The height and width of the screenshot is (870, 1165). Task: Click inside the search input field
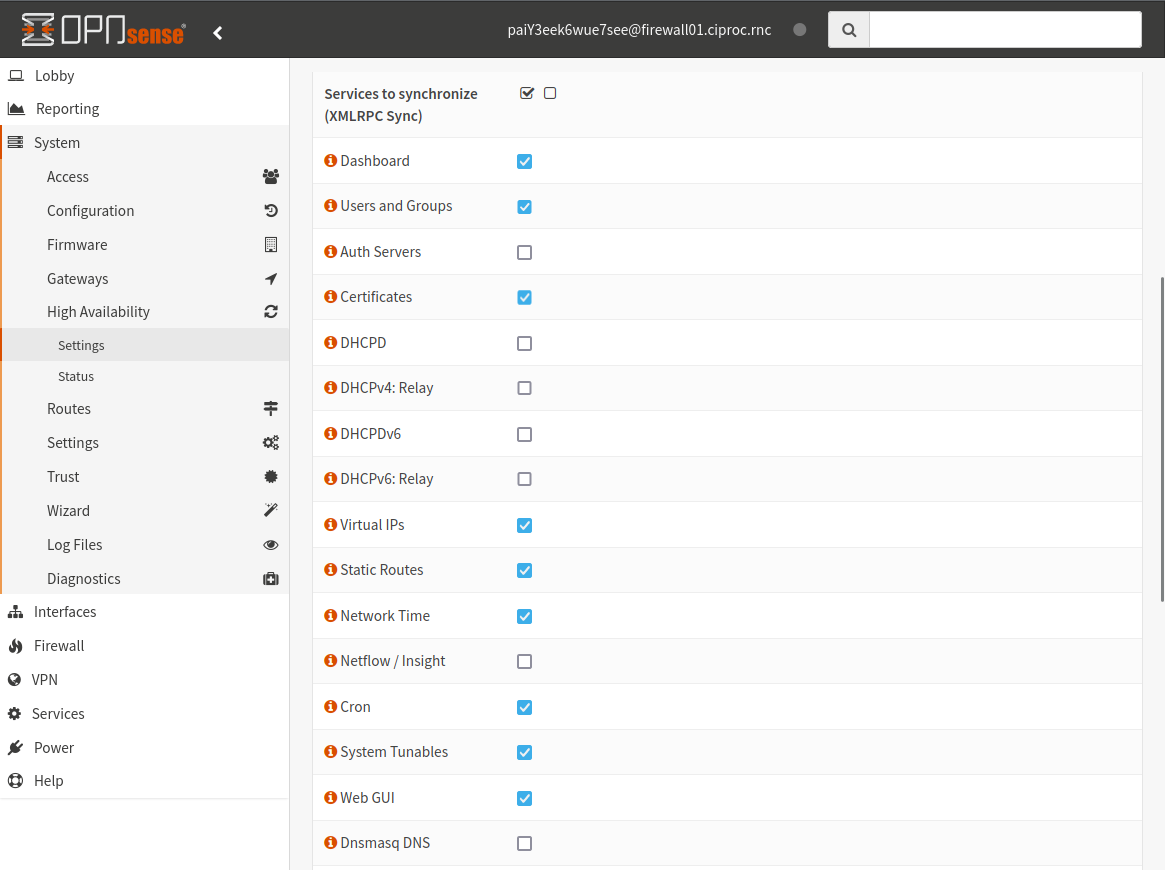1004,29
